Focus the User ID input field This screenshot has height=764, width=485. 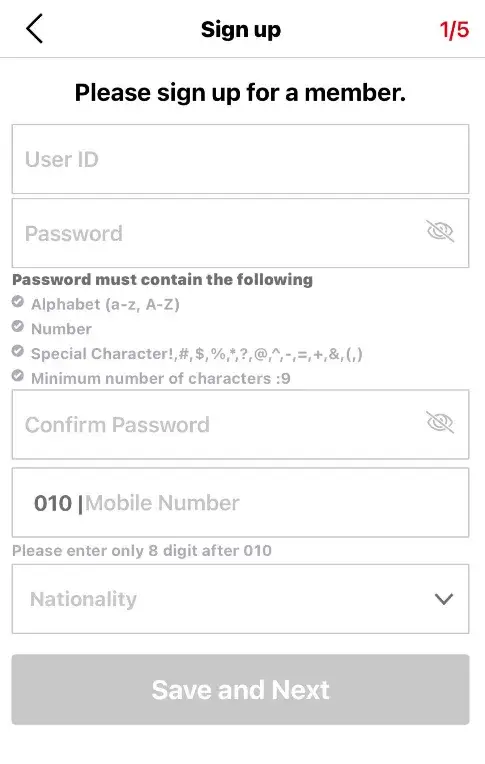point(240,159)
